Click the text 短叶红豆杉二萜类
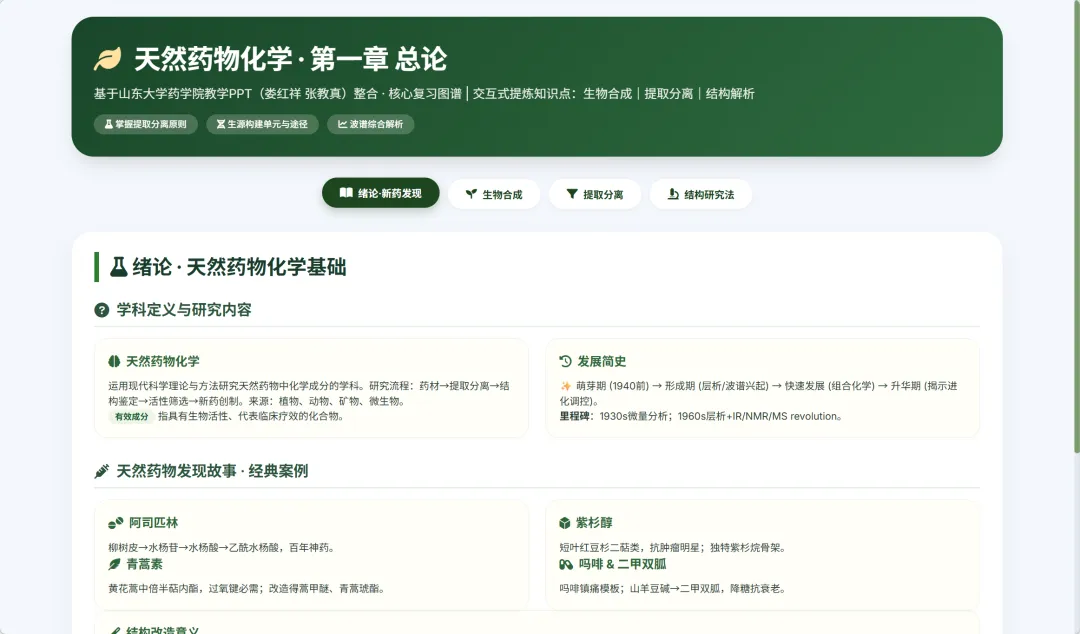The height and width of the screenshot is (634, 1080). point(601,548)
